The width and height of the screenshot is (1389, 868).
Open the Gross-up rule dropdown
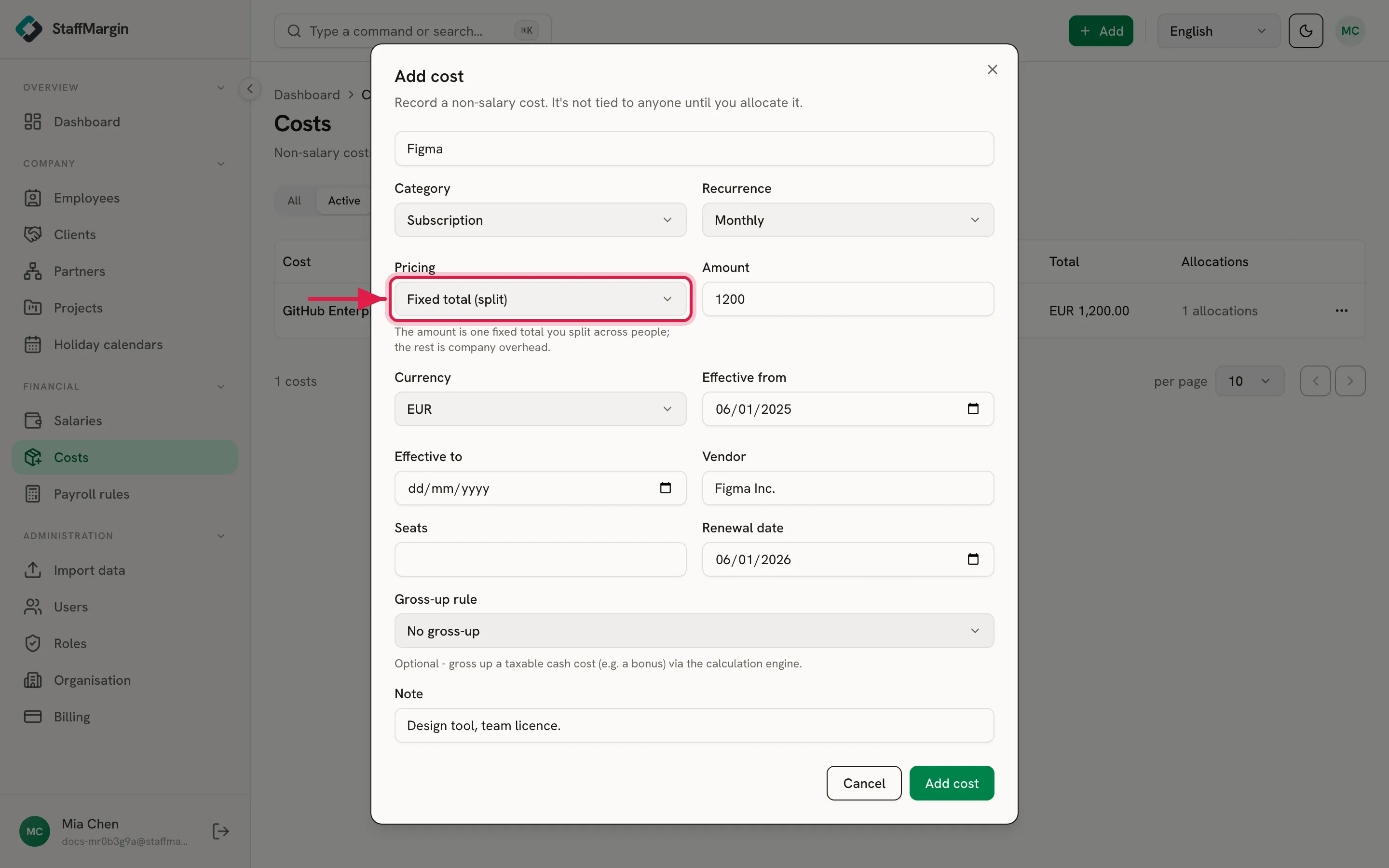pos(694,631)
